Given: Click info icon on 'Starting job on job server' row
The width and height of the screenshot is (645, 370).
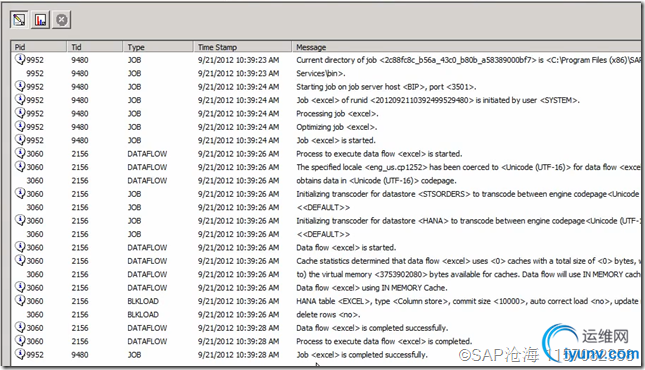Looking at the screenshot, I should pos(20,86).
